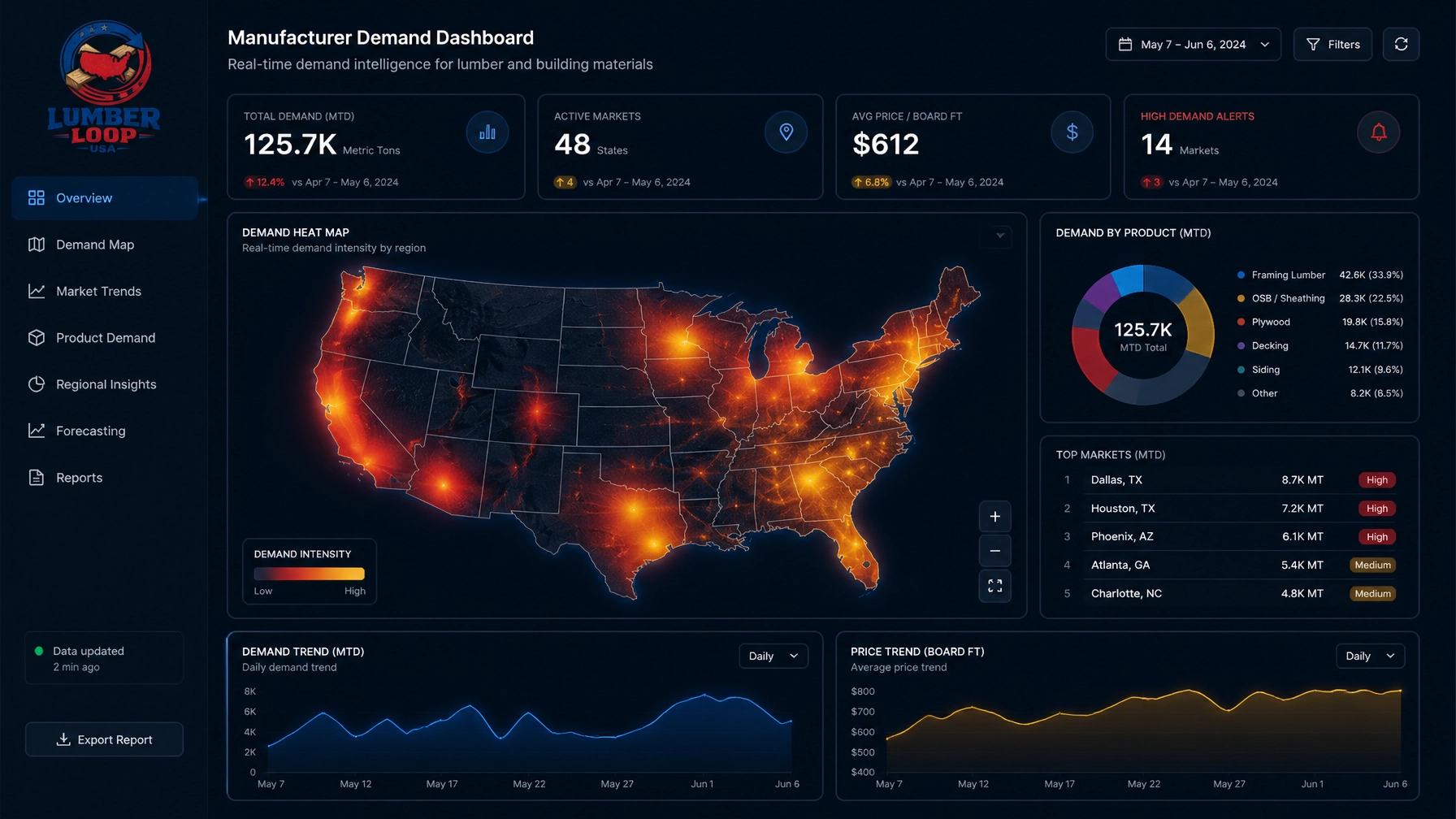The height and width of the screenshot is (819, 1456).
Task: Click the bell icon on High Demand Alerts card
Action: point(1379,132)
